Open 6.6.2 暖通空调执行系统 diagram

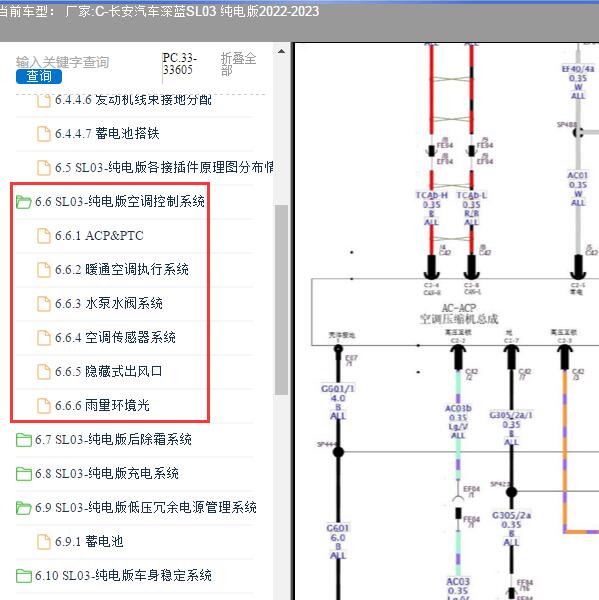122,269
